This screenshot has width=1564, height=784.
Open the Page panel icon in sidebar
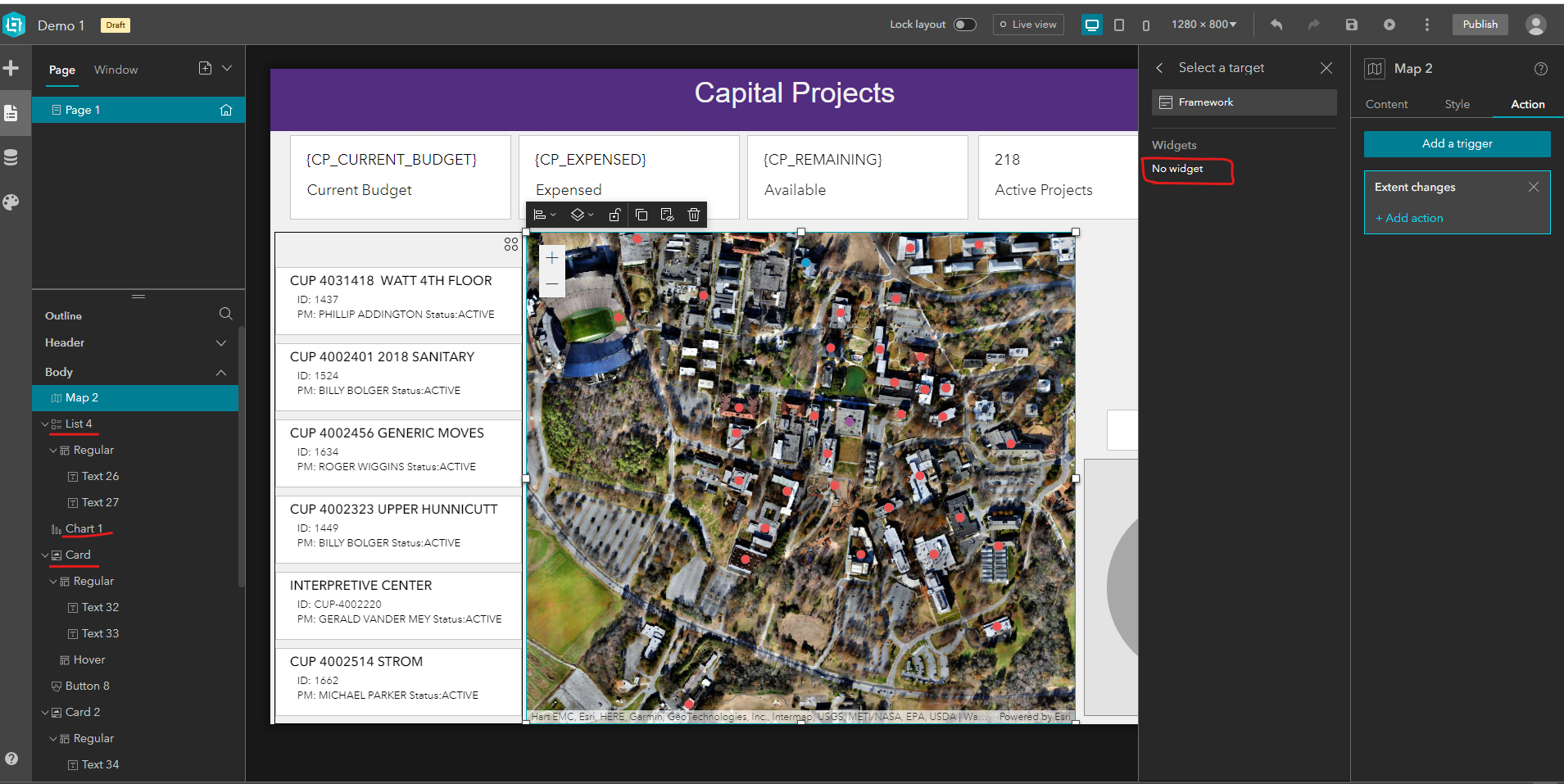pyautogui.click(x=11, y=113)
